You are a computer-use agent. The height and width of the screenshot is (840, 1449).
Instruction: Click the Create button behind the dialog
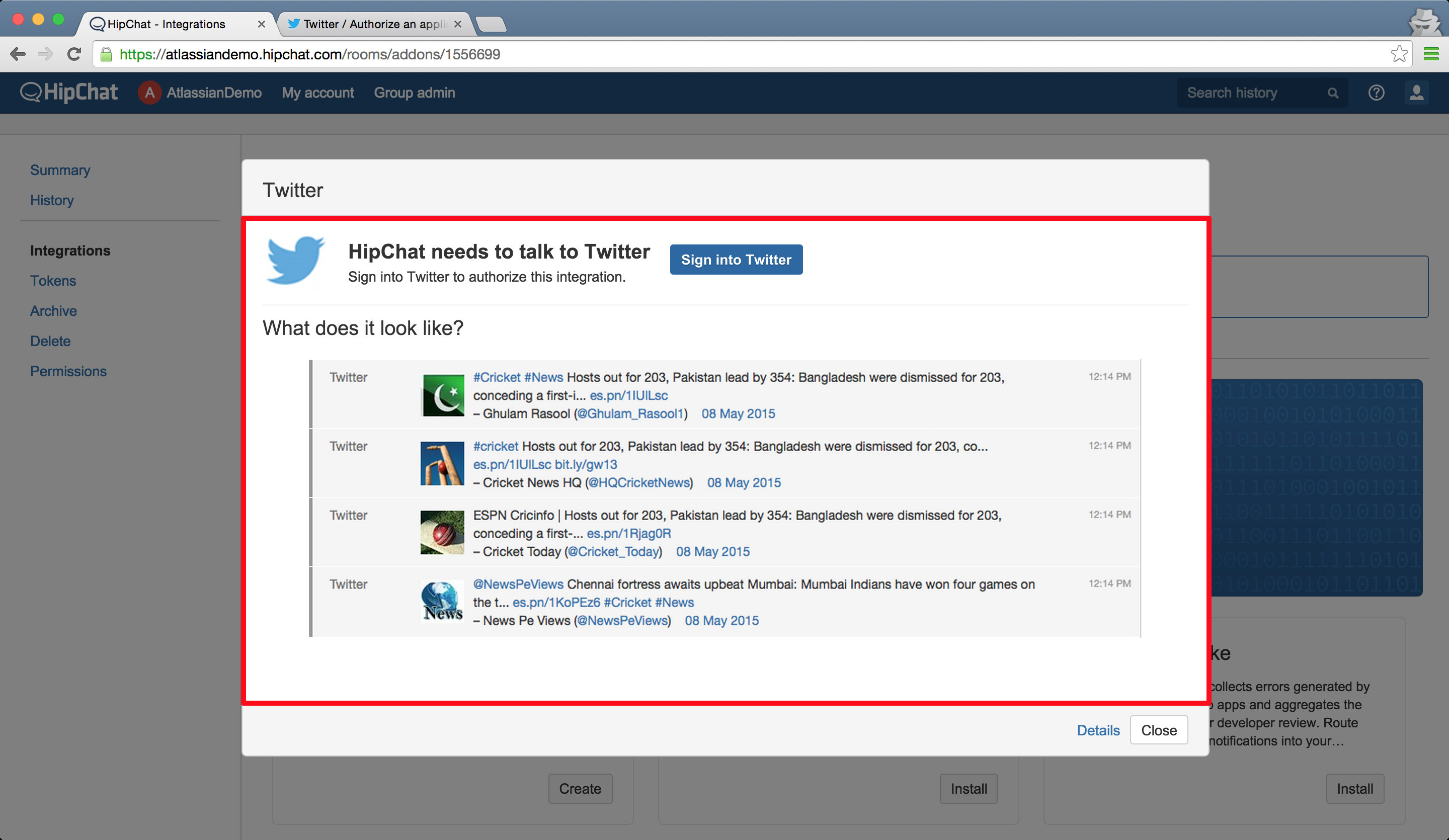(580, 788)
